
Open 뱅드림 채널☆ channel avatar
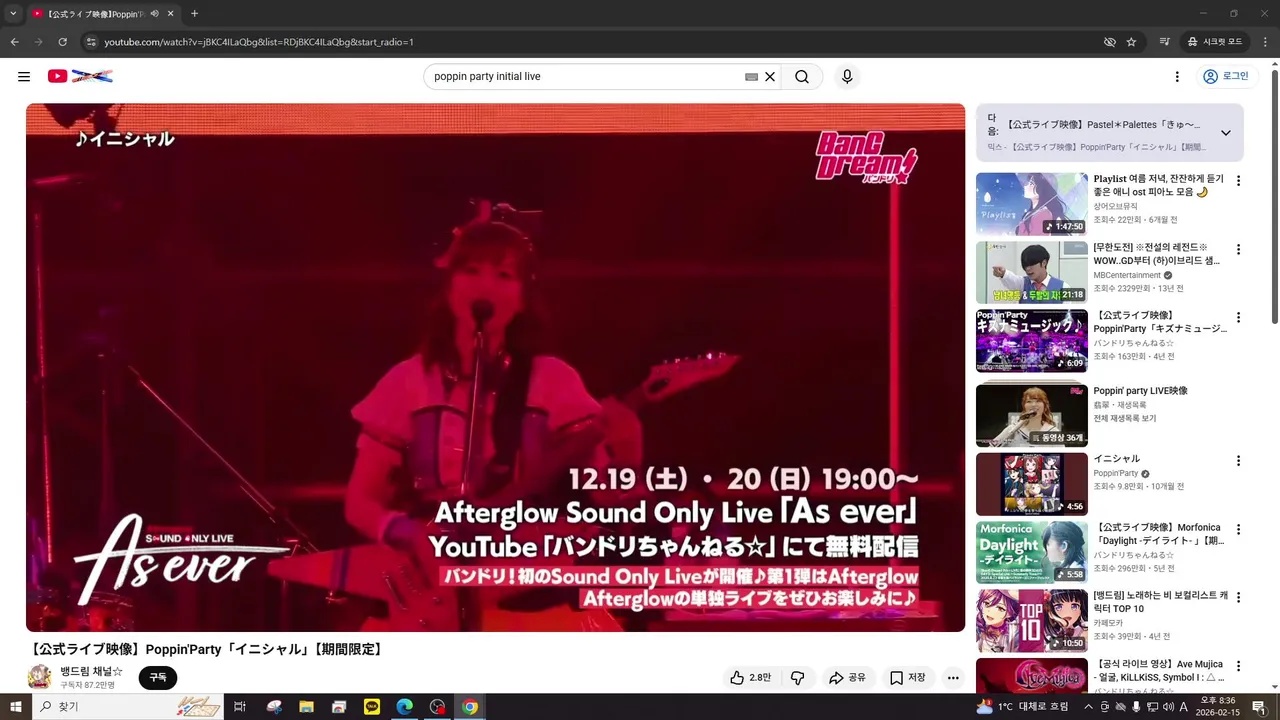click(x=40, y=677)
